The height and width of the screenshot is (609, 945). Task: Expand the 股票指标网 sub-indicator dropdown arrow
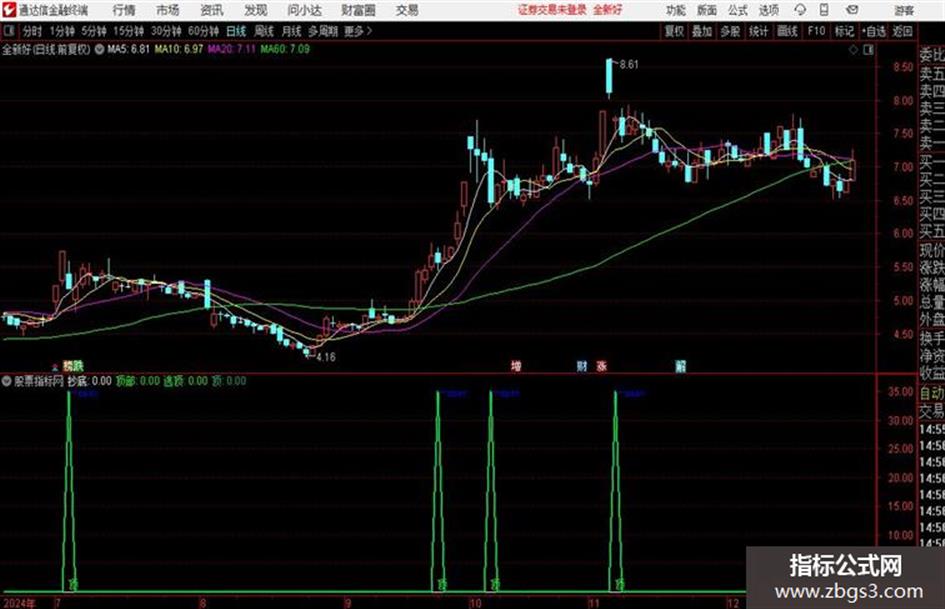(7, 381)
